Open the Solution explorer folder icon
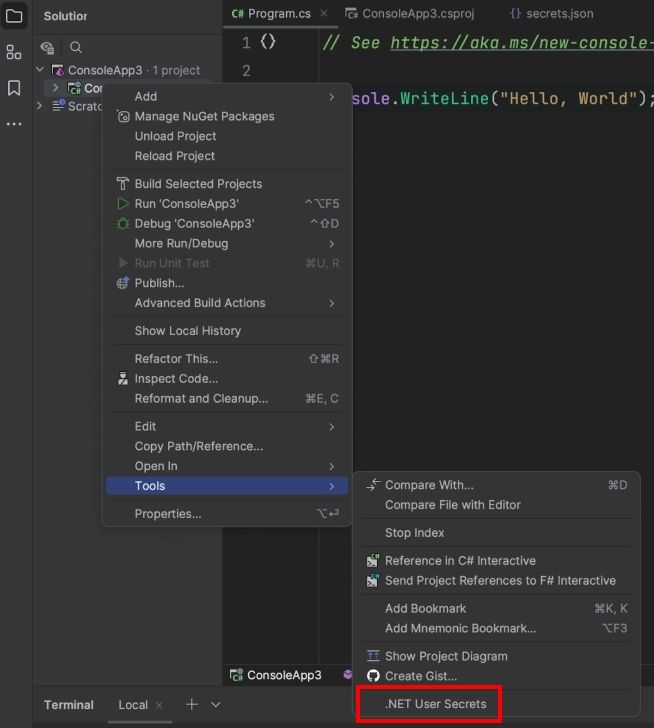 [x=14, y=16]
